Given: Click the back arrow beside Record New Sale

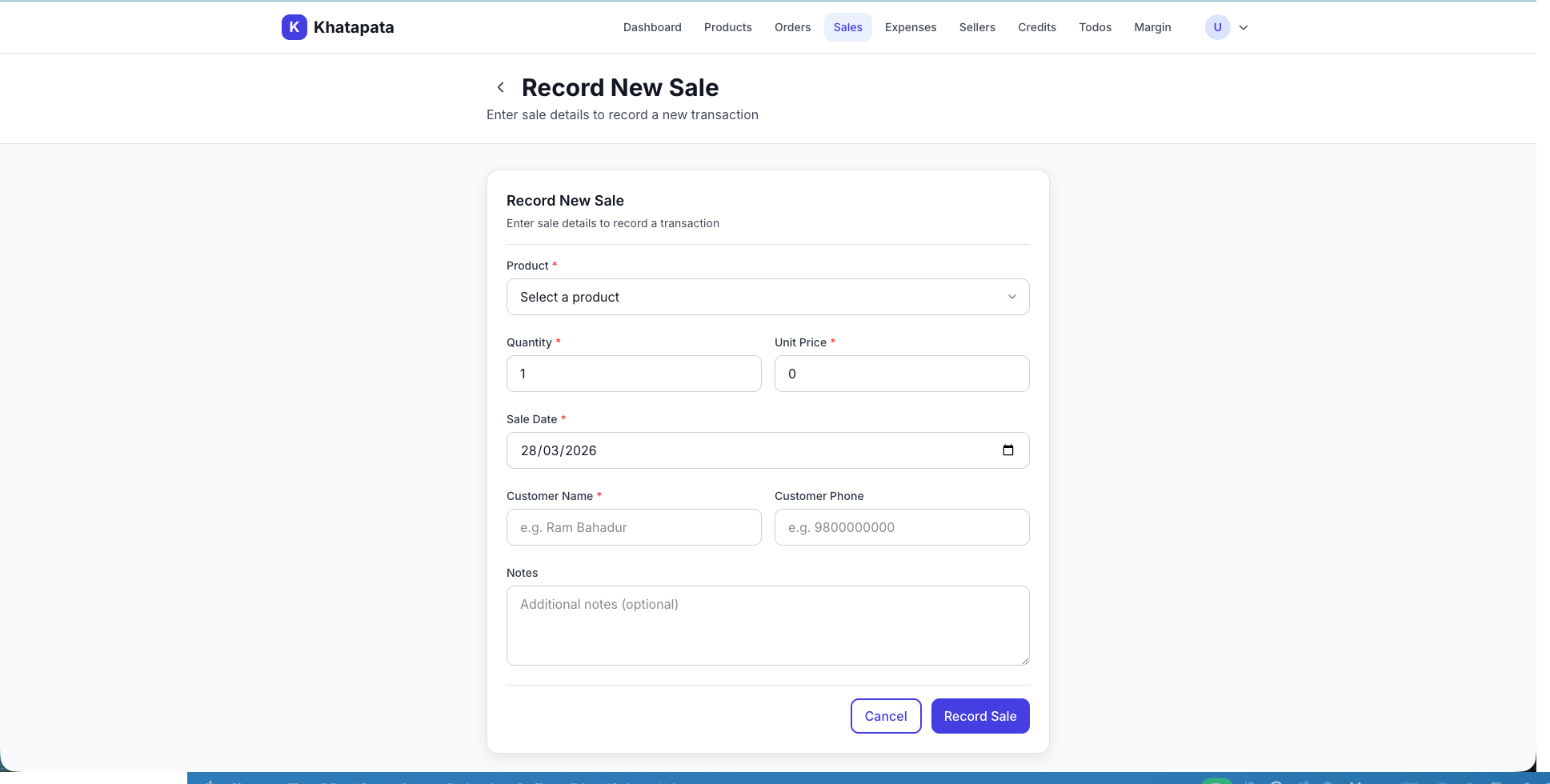Looking at the screenshot, I should pyautogui.click(x=500, y=86).
